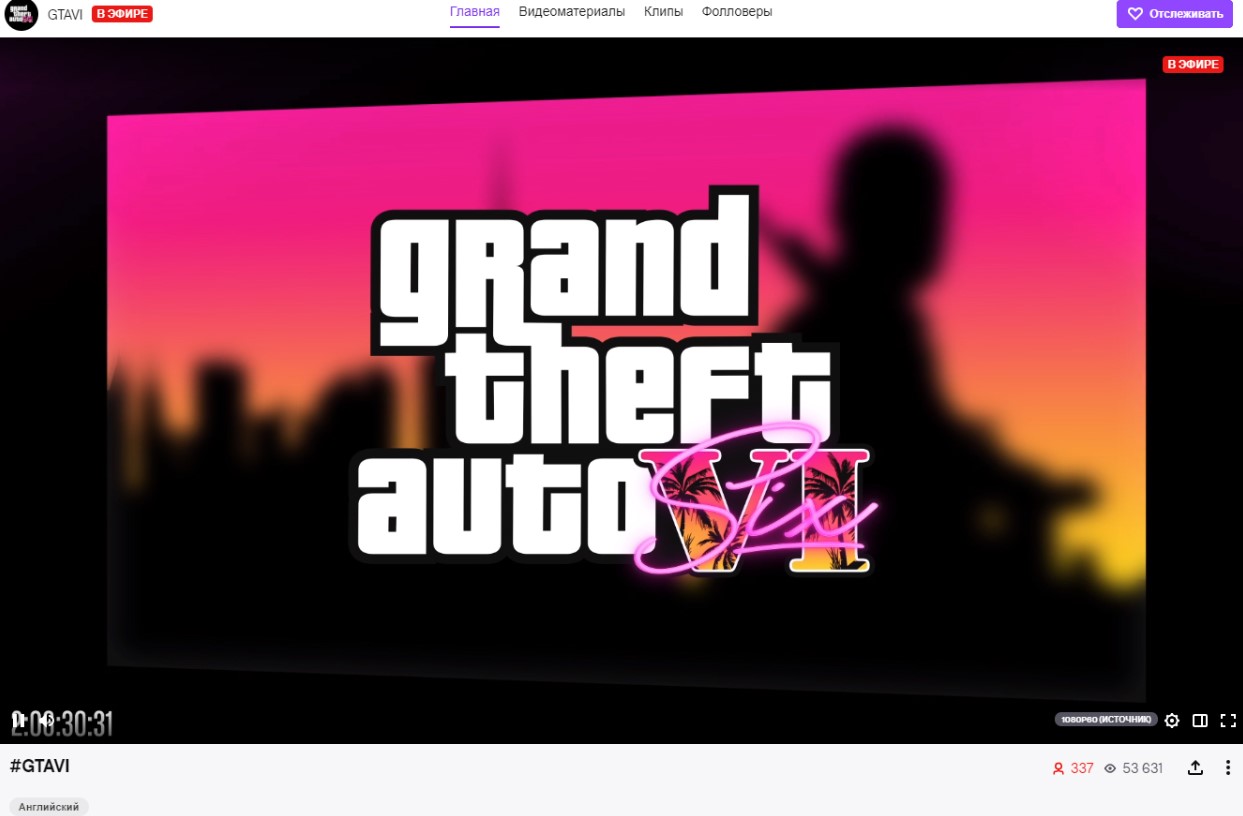The height and width of the screenshot is (816, 1243).
Task: Open the 1080p60 quality selector
Action: 1105,719
